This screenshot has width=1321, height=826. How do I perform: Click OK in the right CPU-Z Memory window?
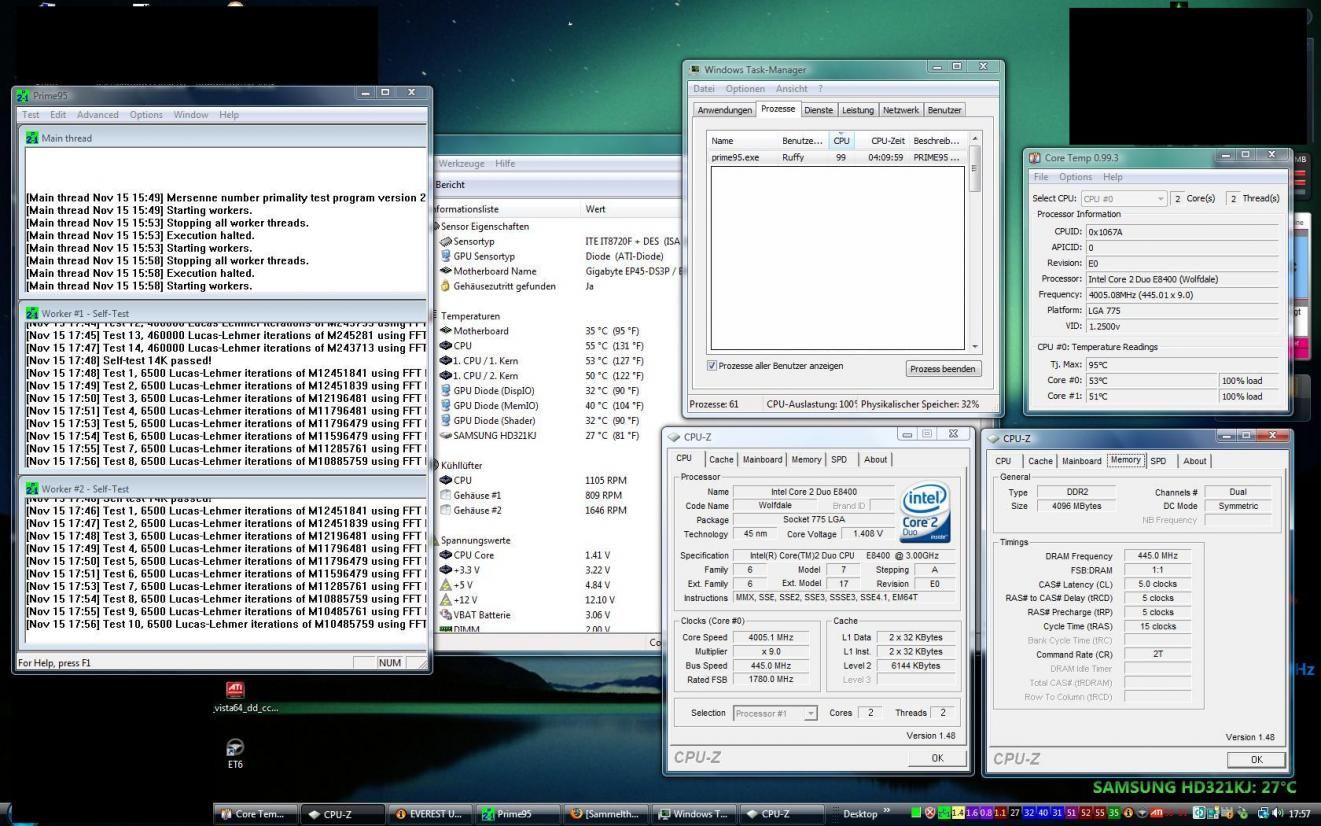coord(1257,760)
